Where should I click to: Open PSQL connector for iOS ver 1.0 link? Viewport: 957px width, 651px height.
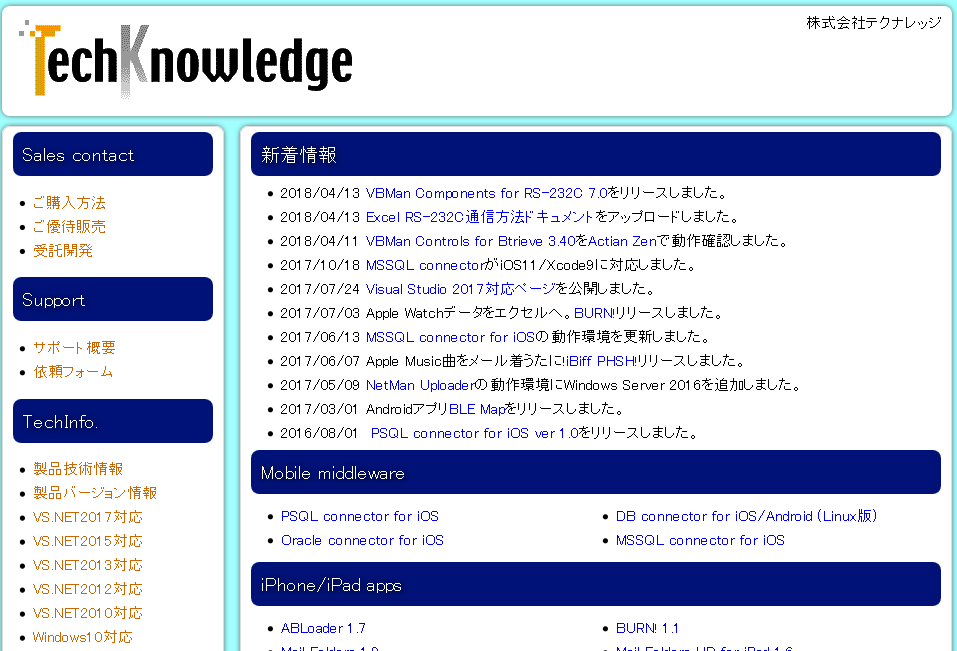pyautogui.click(x=474, y=433)
